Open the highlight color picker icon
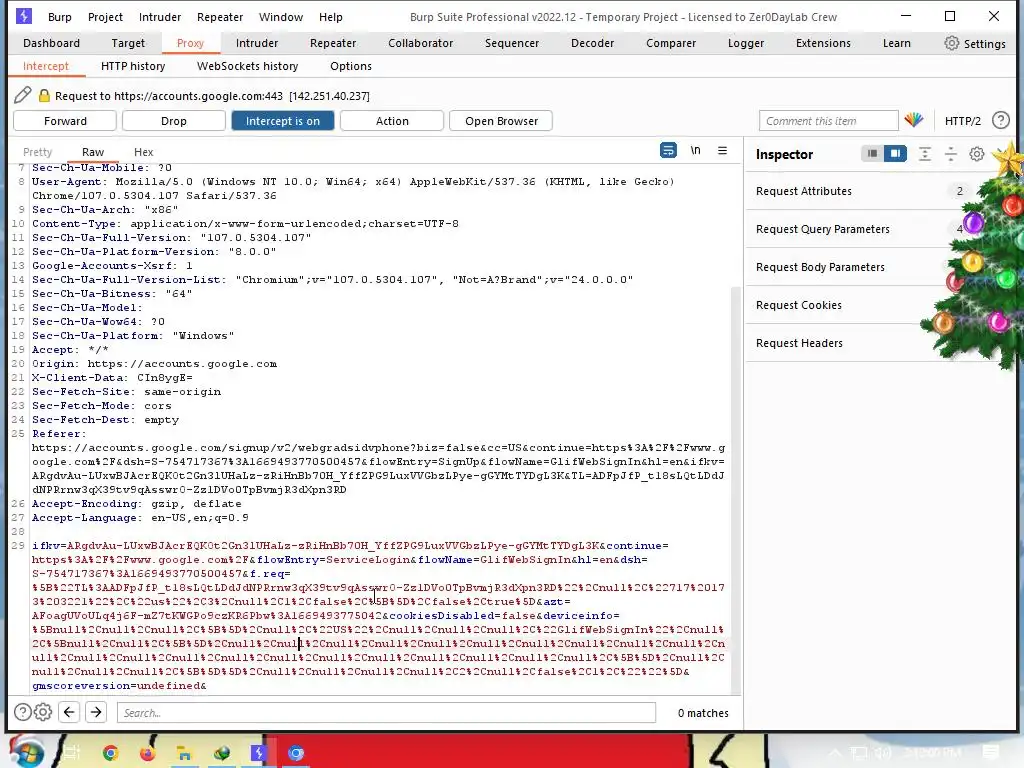The width and height of the screenshot is (1024, 768). point(914,120)
